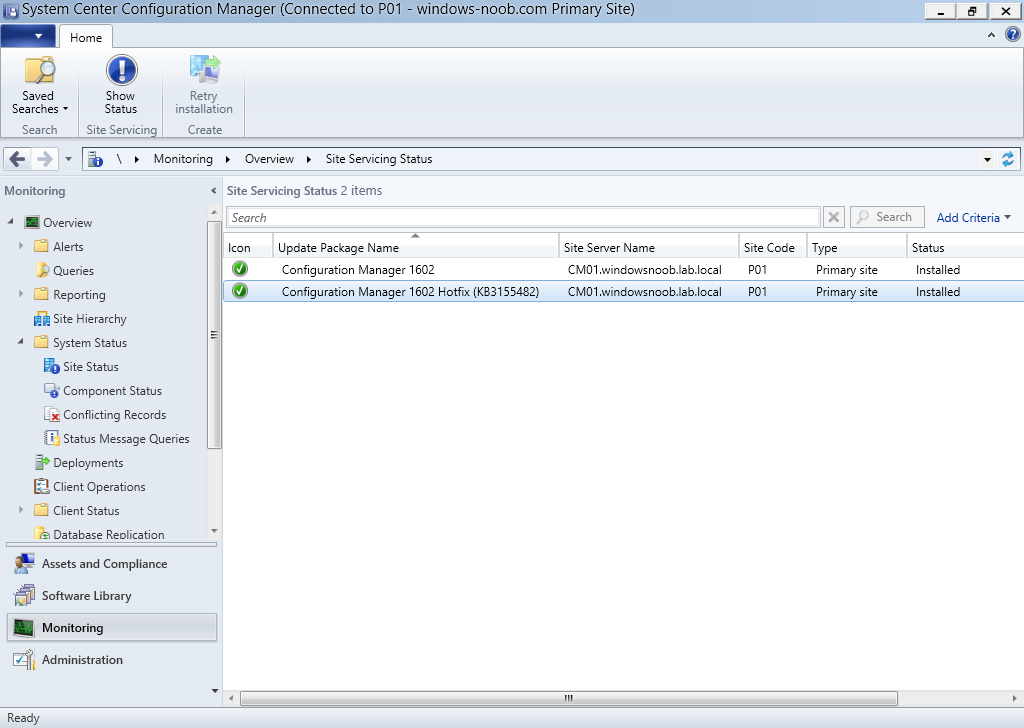Image resolution: width=1024 pixels, height=728 pixels.
Task: Click the Search button
Action: 887,217
